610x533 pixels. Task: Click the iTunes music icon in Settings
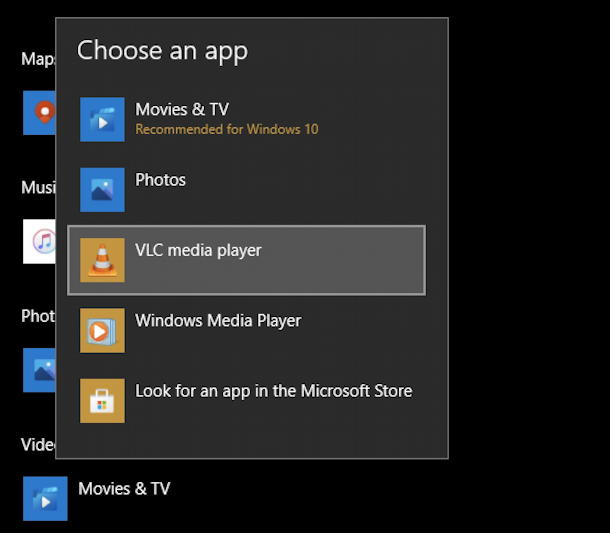pos(39,241)
